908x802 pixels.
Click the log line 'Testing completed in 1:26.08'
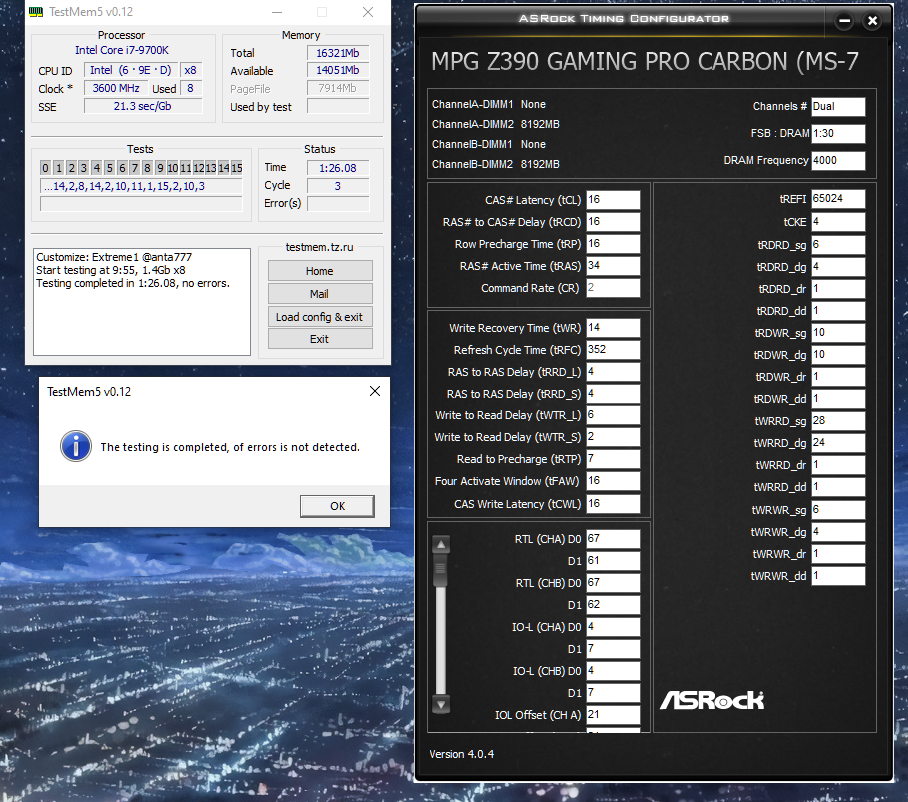133,283
